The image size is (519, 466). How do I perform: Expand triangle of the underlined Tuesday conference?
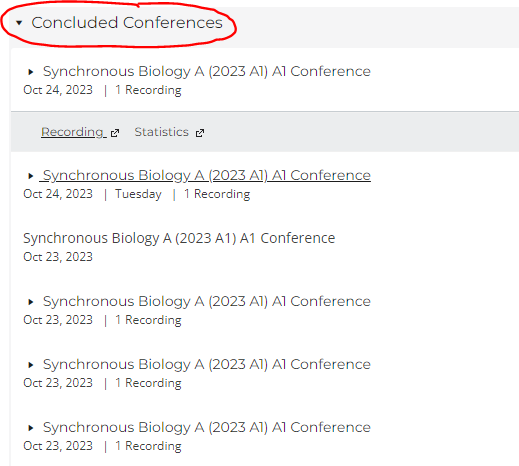pos(31,176)
